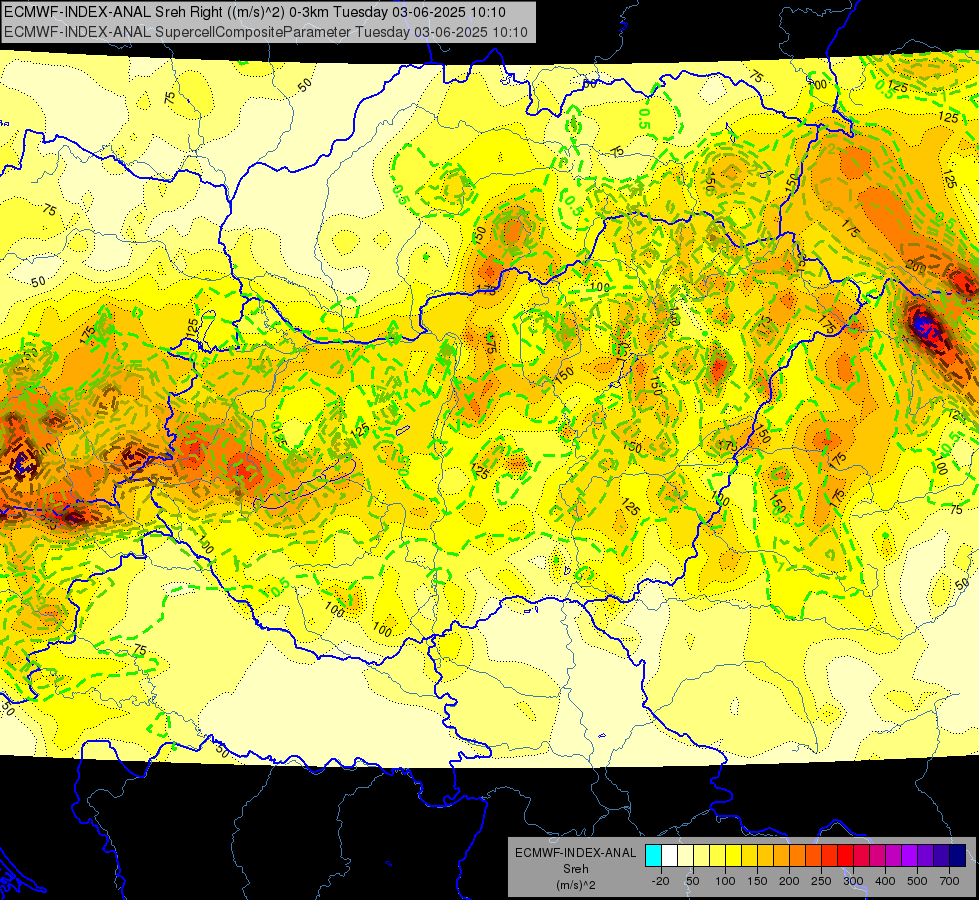Screen dimensions: 979x900
Task: Click the 'Sreh Right 0-3km' title line
Action: (255, 12)
